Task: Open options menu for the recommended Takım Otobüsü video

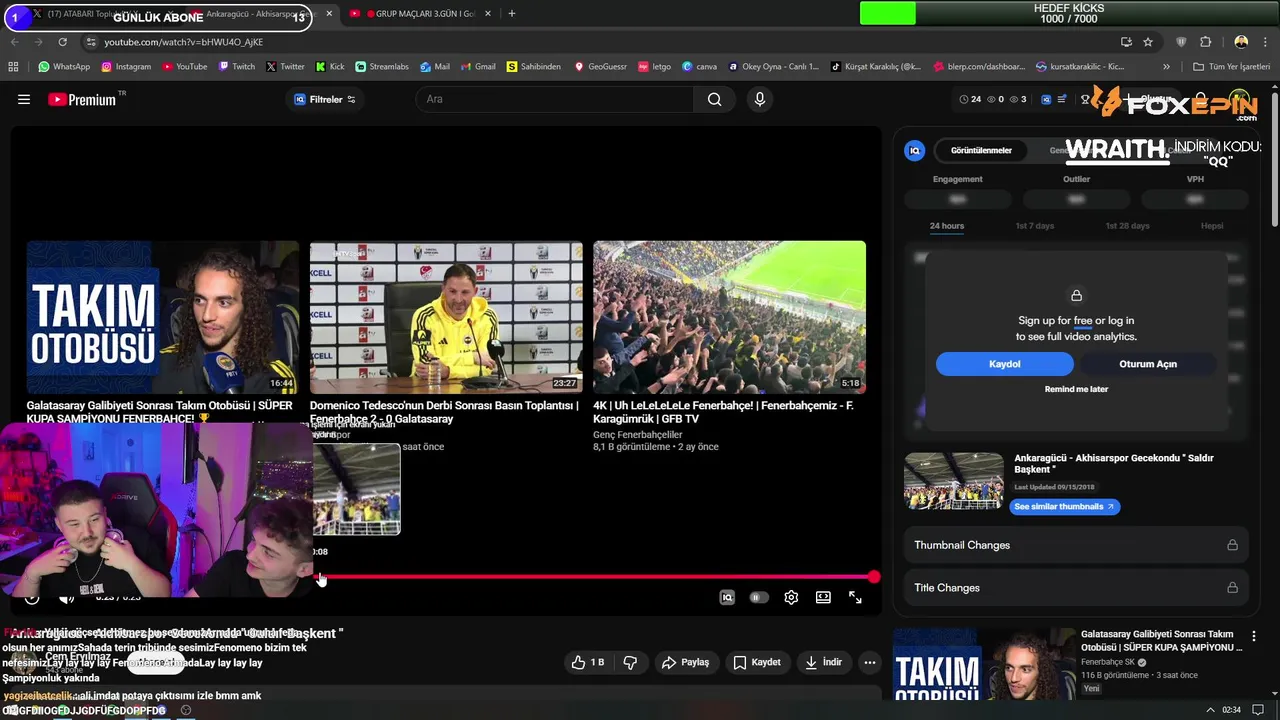Action: pyautogui.click(x=1253, y=636)
